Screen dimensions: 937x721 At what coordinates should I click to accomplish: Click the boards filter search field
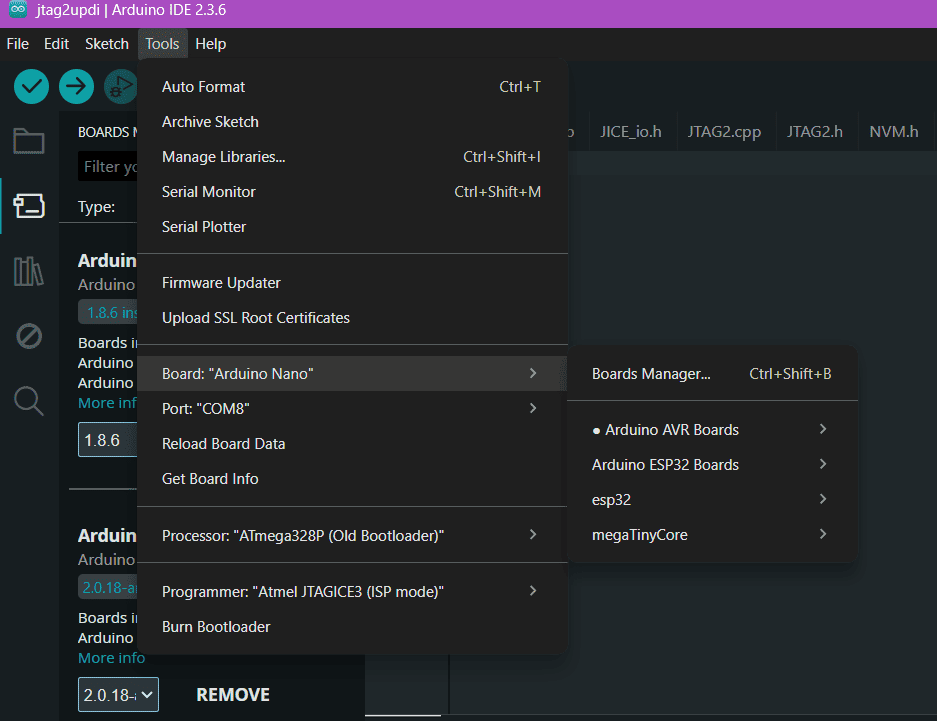coord(108,166)
